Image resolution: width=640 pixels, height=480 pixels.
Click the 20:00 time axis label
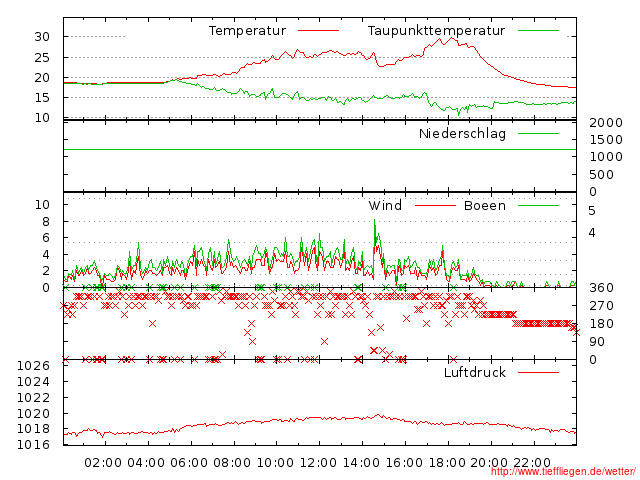point(489,463)
